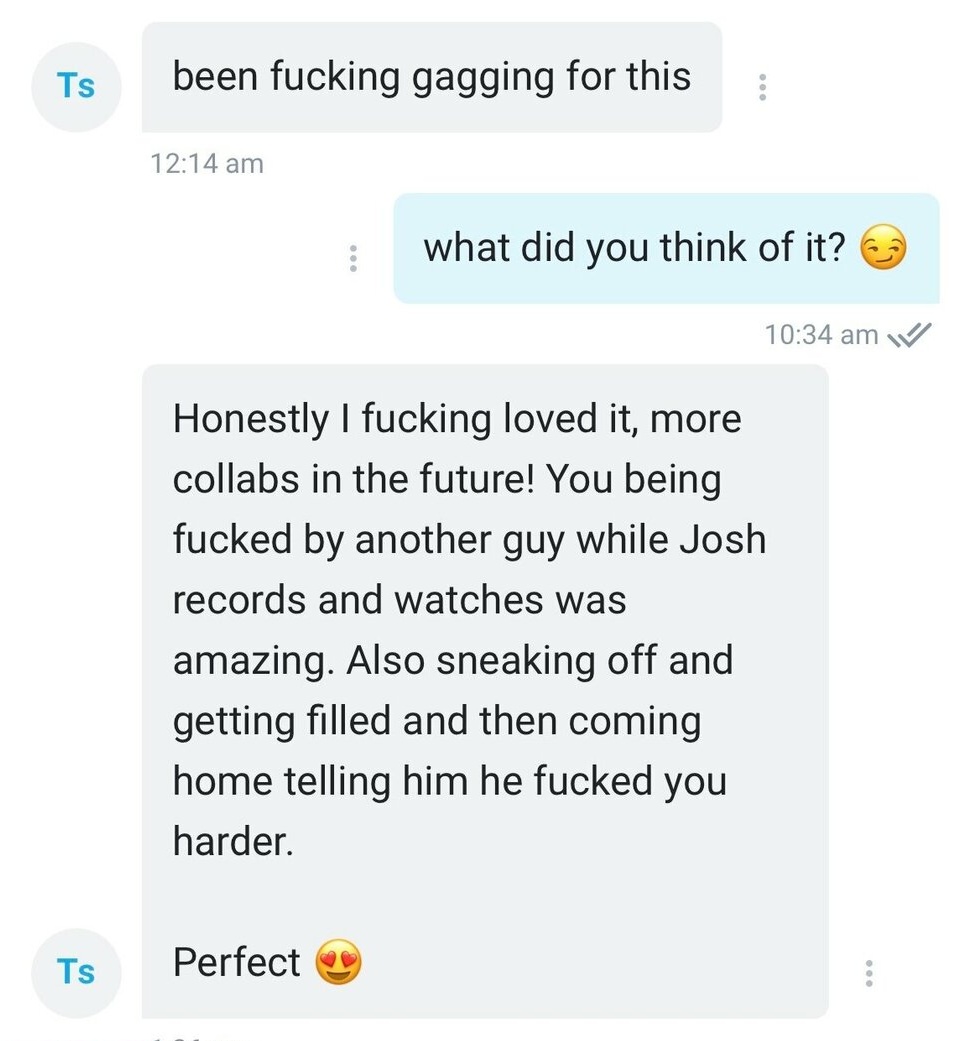Click the cut-off timestamp below the last message
This screenshot has height=1041, width=980.
click(190, 1036)
